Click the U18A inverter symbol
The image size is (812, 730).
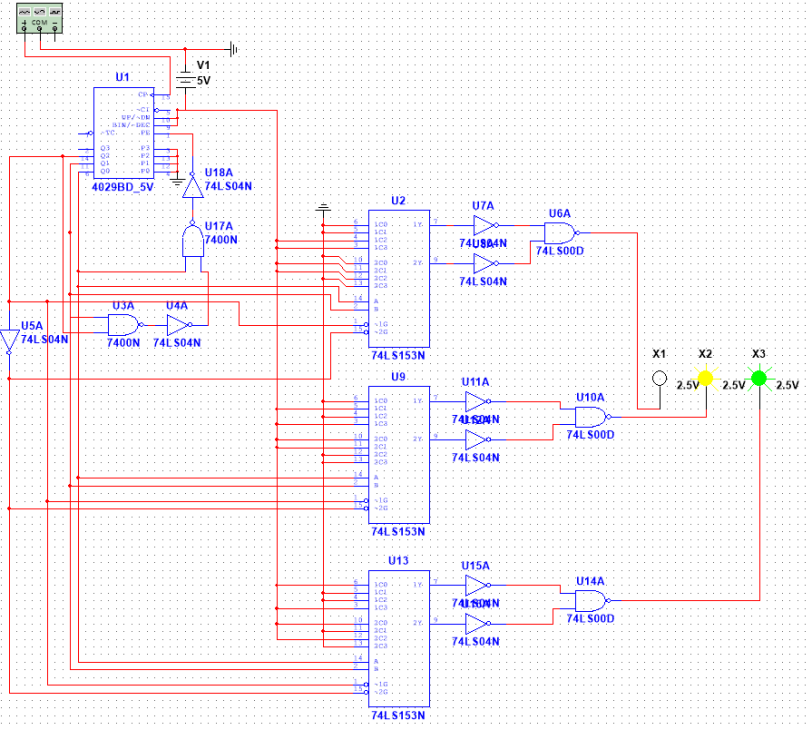(x=193, y=186)
